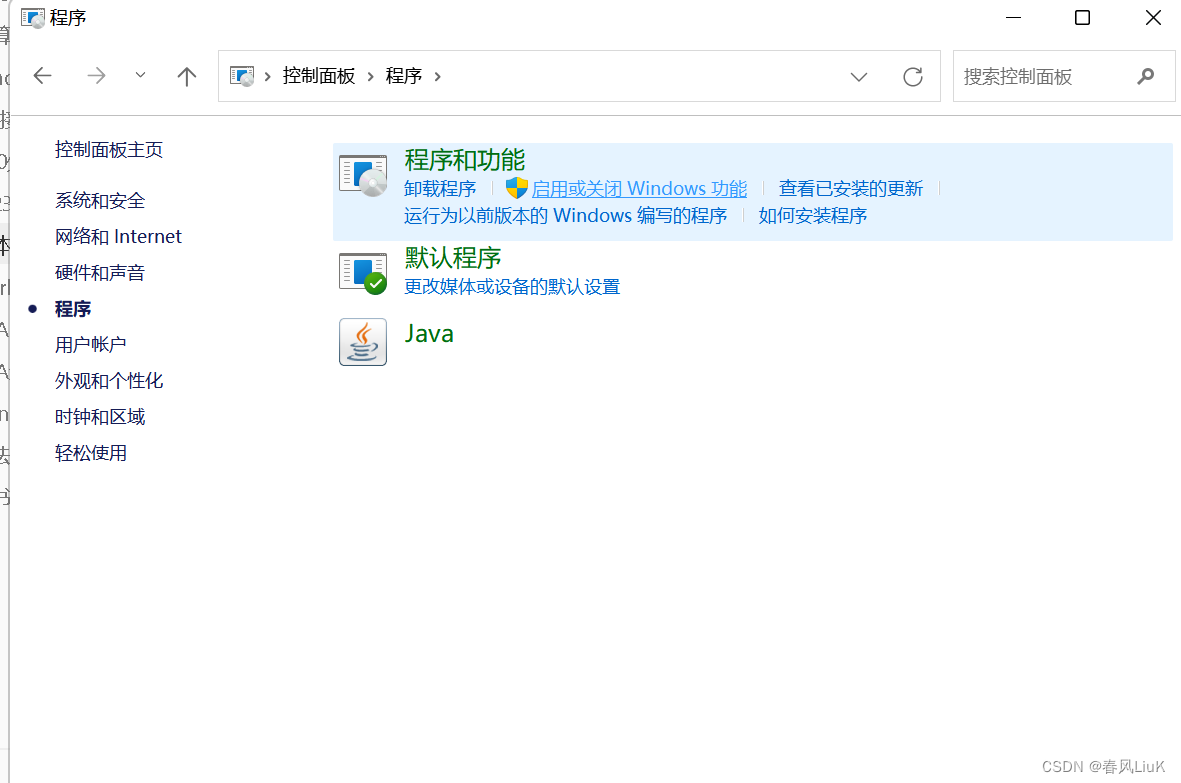Select 控制面板 in the address breadcrumb
Image resolution: width=1181 pixels, height=783 pixels.
(x=319, y=76)
